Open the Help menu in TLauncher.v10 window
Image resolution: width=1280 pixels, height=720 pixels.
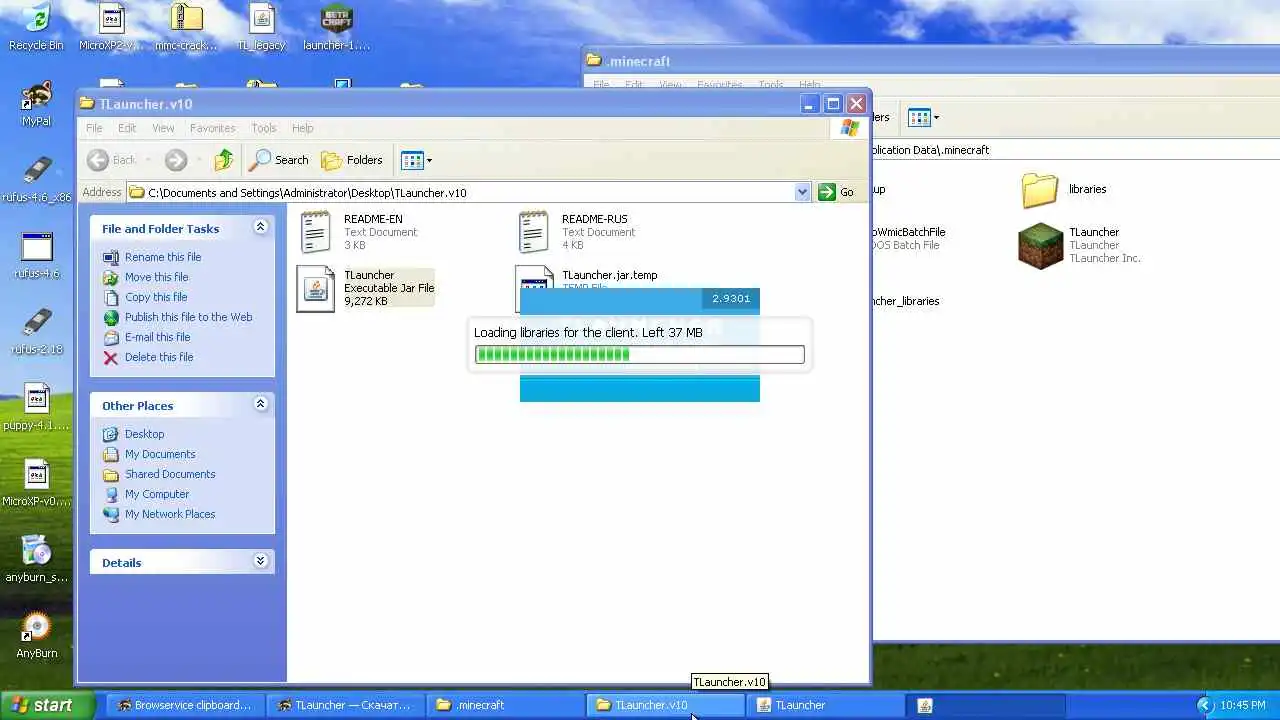(x=302, y=128)
